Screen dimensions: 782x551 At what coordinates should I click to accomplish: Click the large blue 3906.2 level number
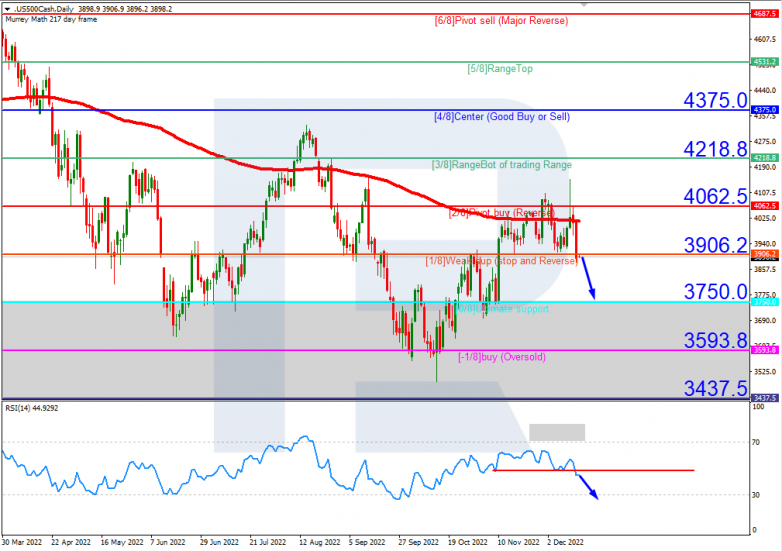click(715, 245)
